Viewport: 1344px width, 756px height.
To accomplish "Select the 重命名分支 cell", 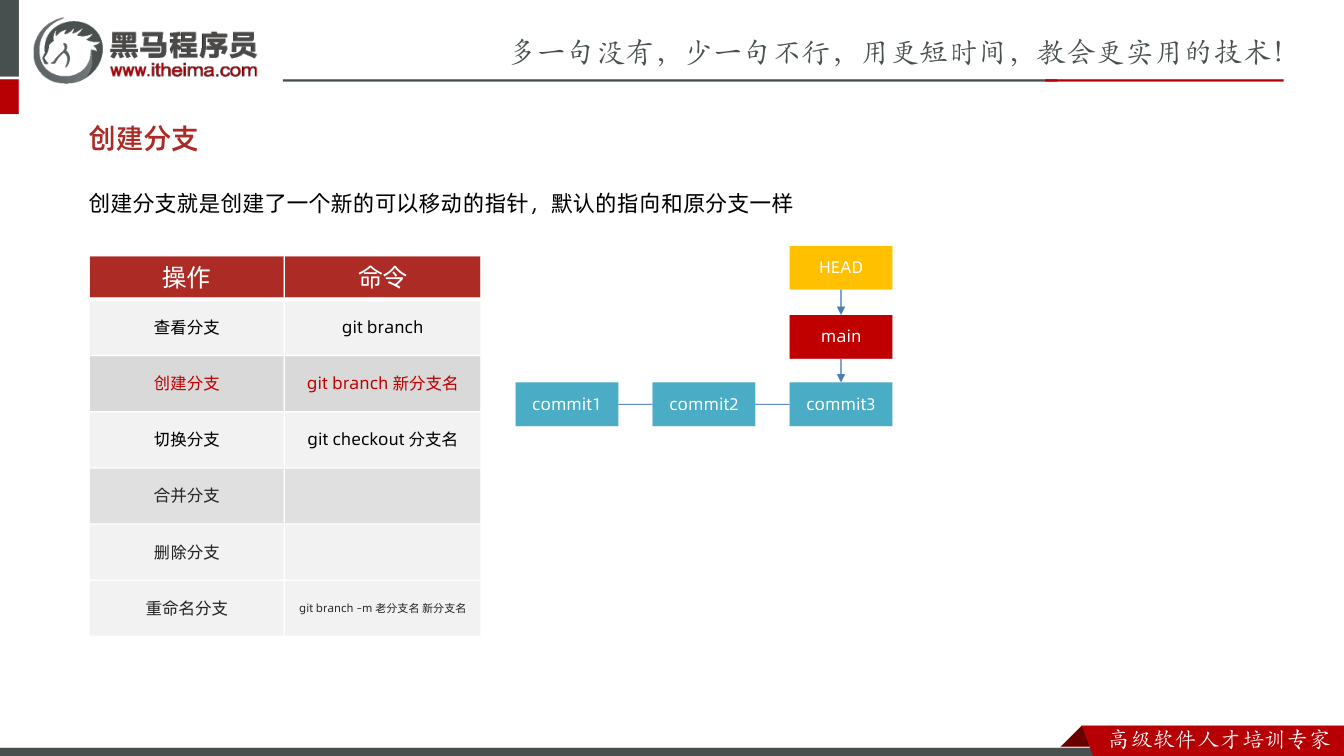I will 186,608.
